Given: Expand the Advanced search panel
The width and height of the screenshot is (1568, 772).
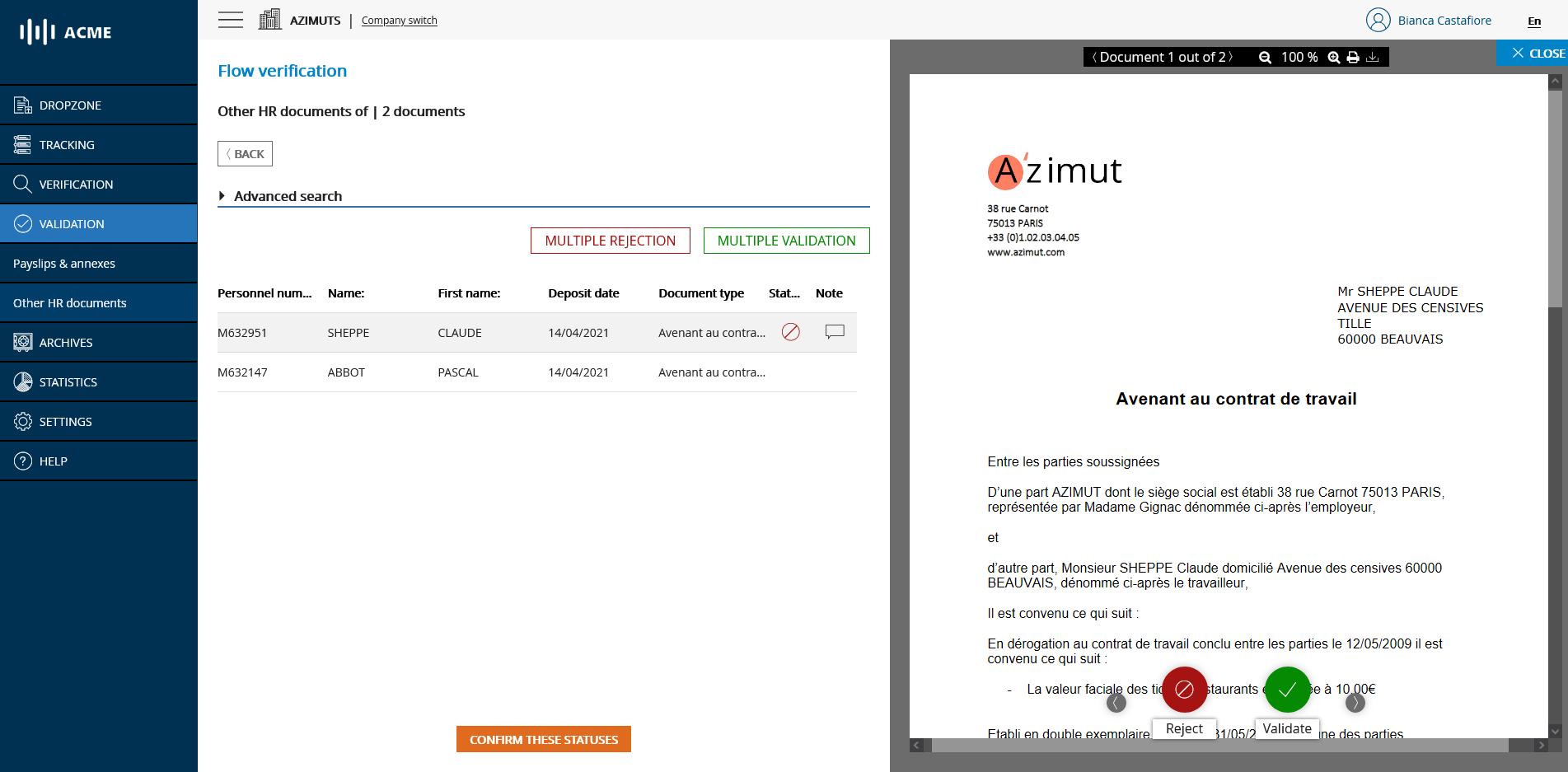Looking at the screenshot, I should [x=288, y=196].
